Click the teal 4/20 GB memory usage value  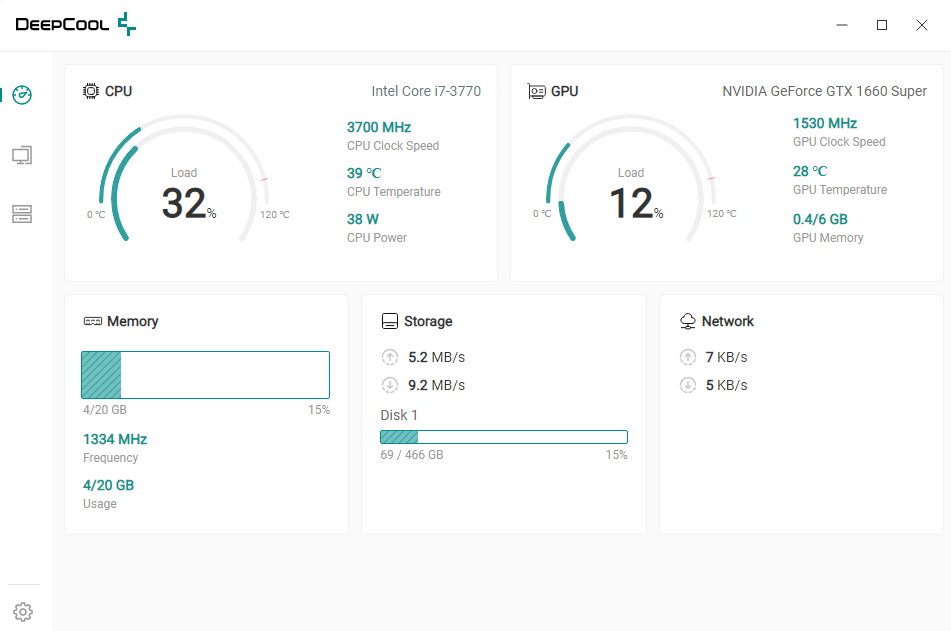[109, 485]
